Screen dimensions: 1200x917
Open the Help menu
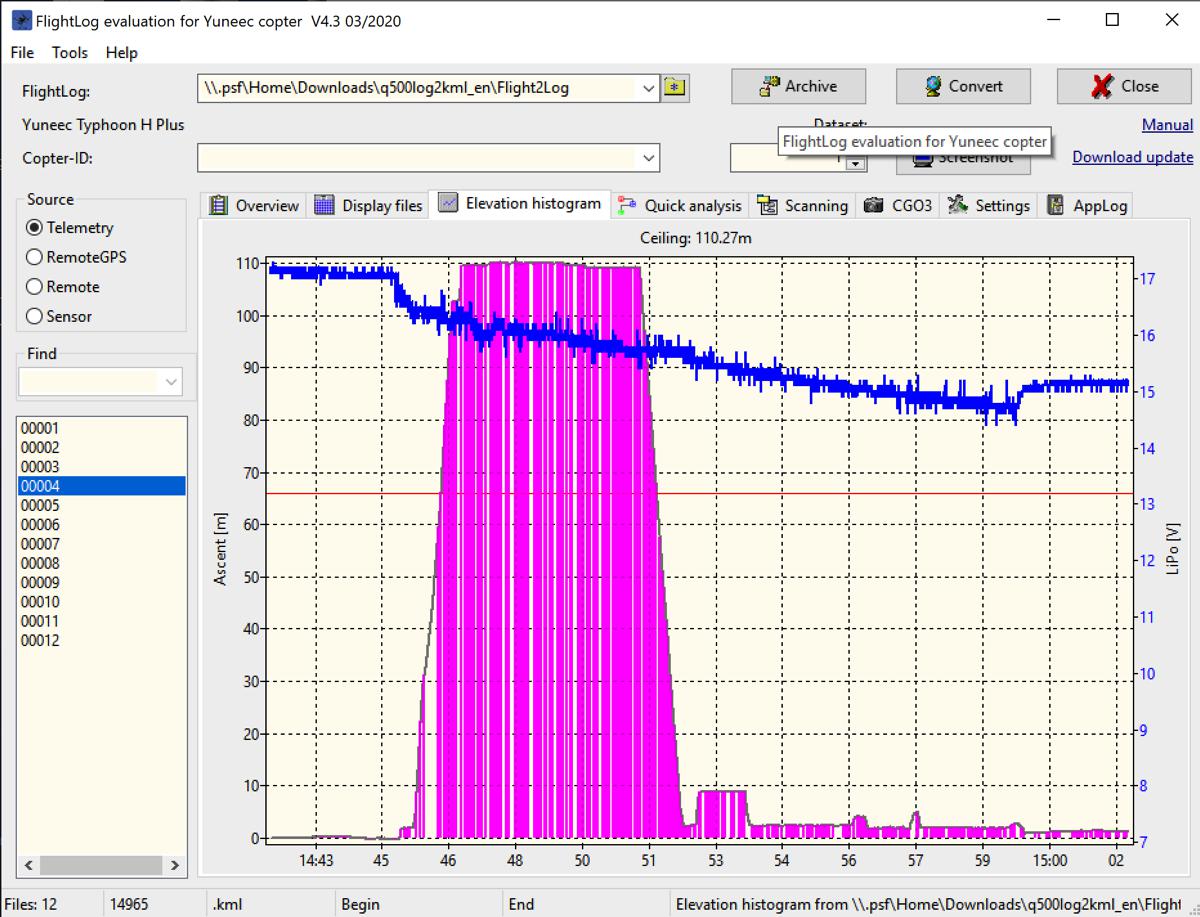(122, 53)
